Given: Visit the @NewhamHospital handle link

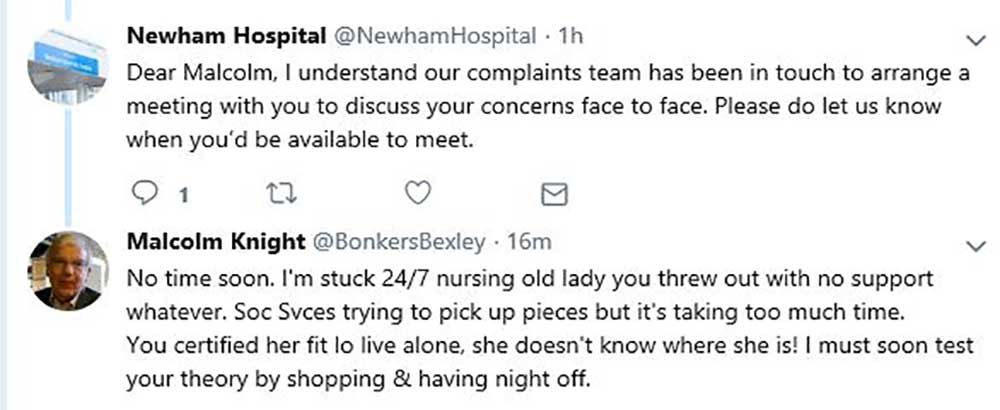Looking at the screenshot, I should (x=434, y=37).
